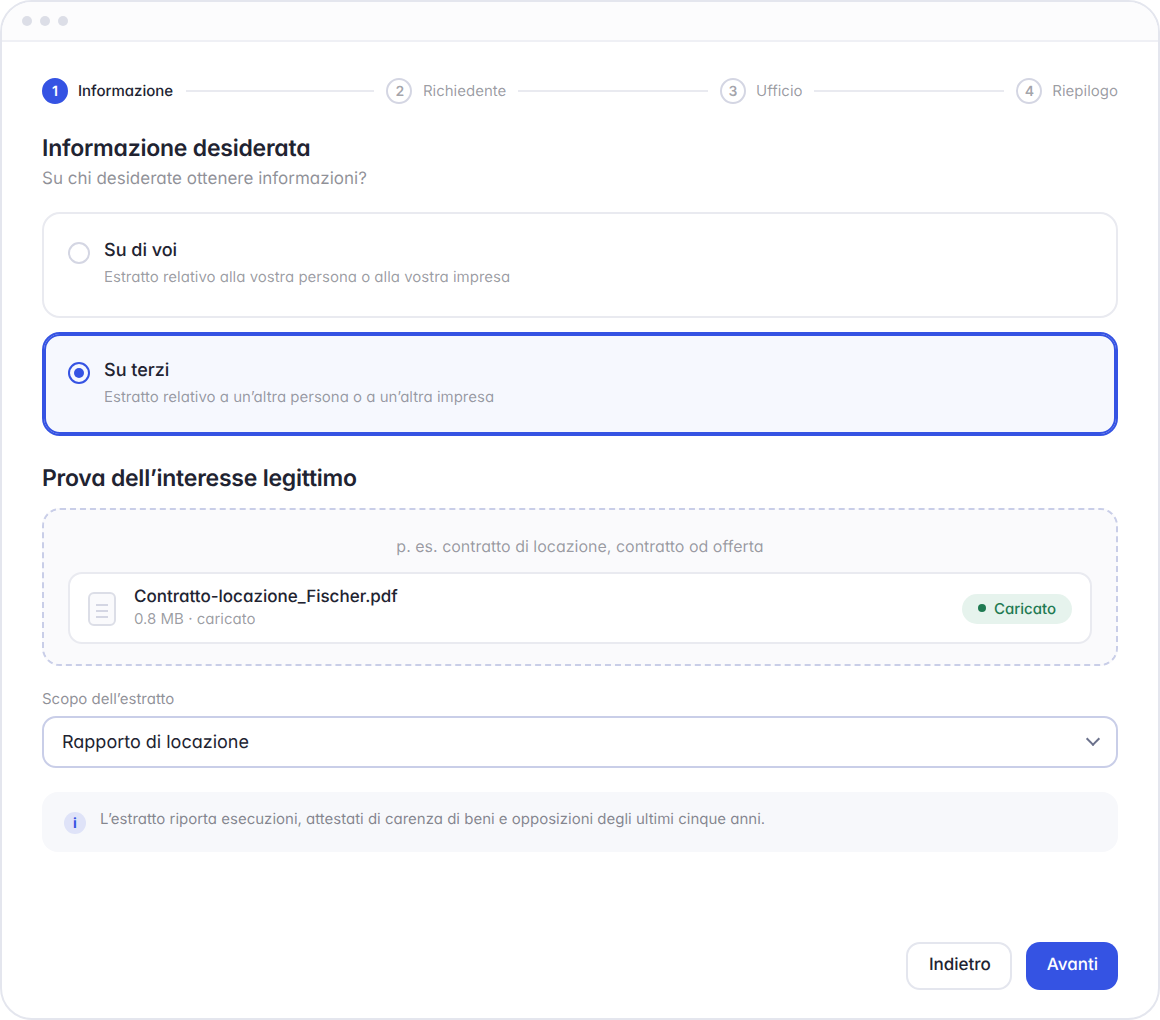Screen dimensions: 1160x1020
Task: Click the question 'Su chi desiderate ottenere informazioni?'
Action: [204, 178]
